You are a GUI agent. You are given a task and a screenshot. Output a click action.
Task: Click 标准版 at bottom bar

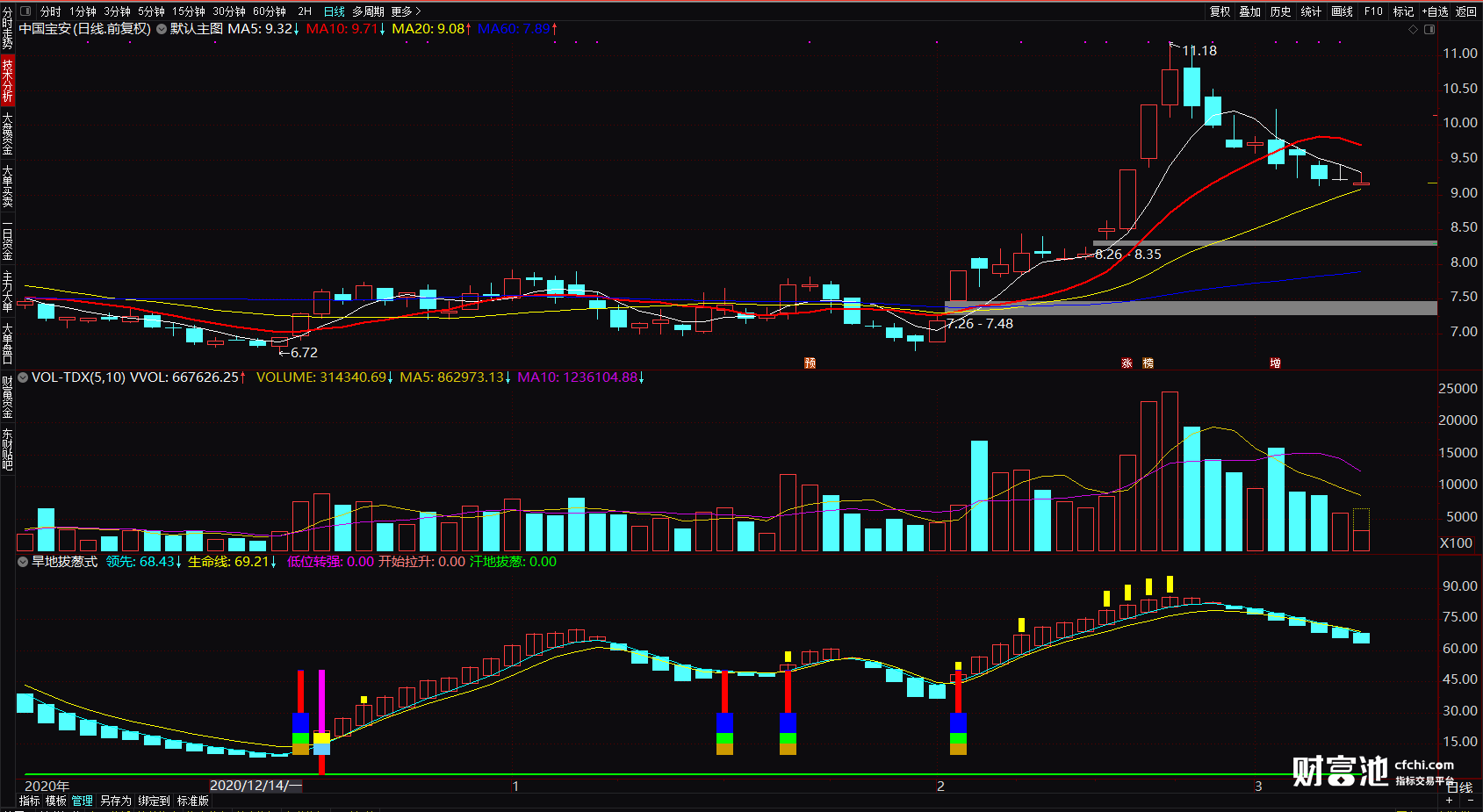click(x=193, y=801)
